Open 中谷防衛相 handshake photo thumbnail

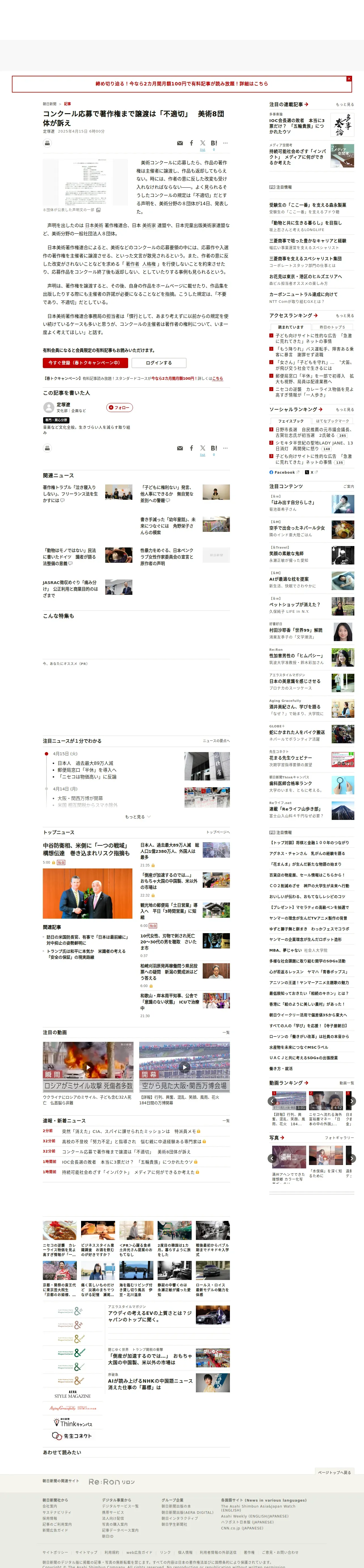(88, 894)
